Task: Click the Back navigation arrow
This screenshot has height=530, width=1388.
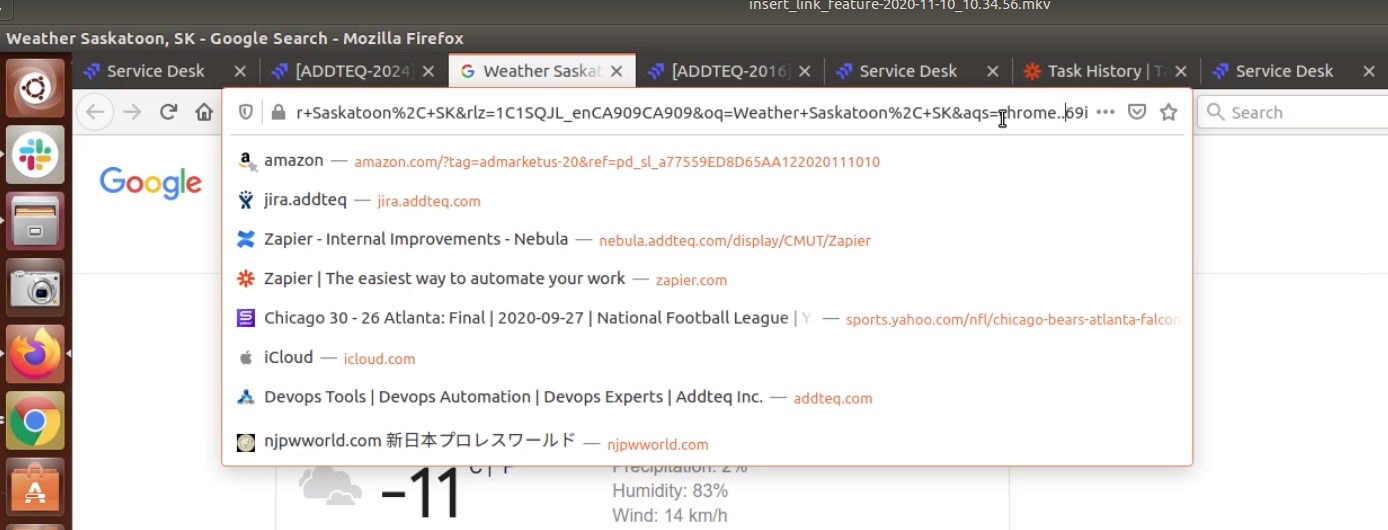Action: point(96,112)
